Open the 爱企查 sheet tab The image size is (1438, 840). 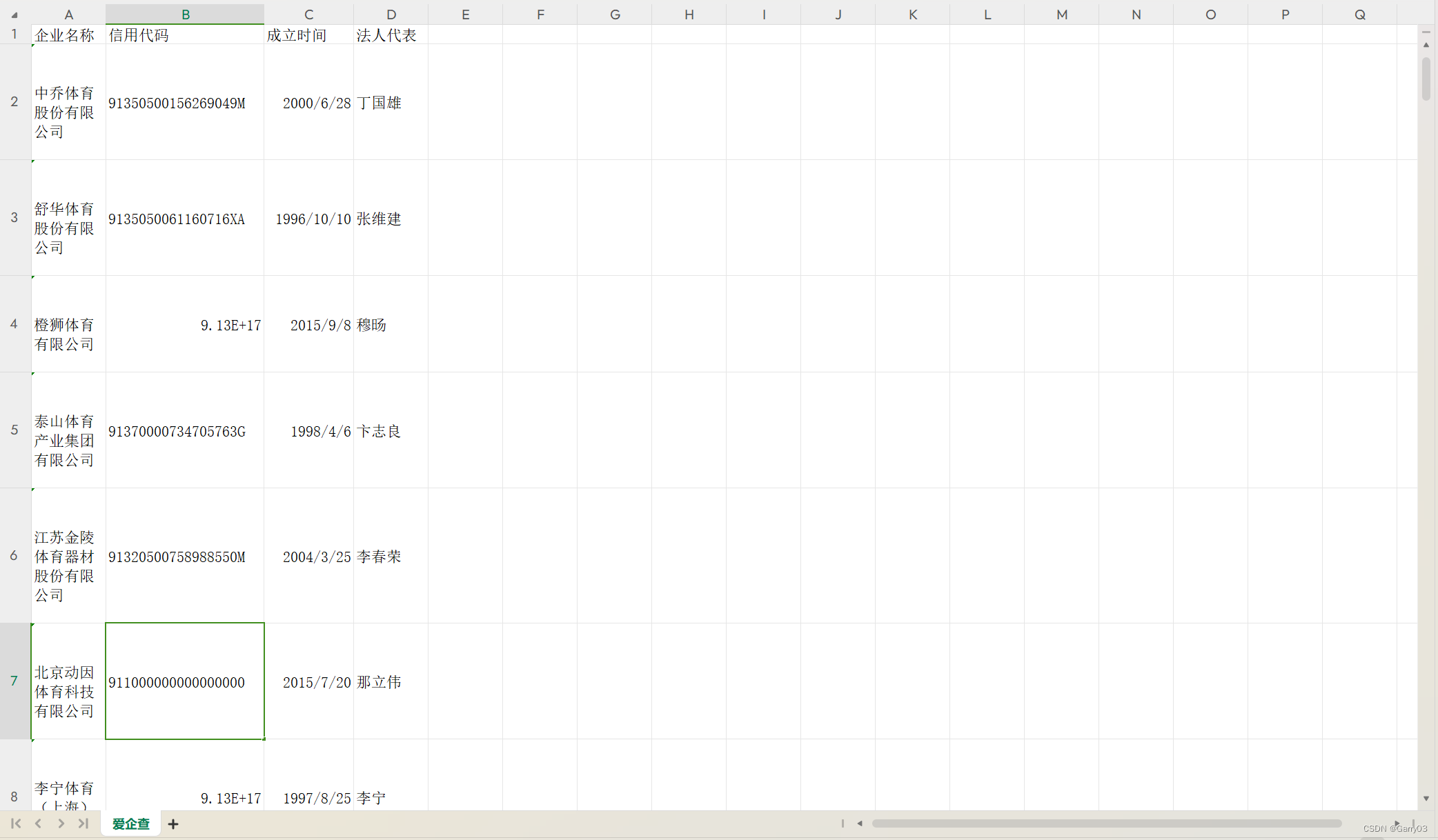point(130,824)
